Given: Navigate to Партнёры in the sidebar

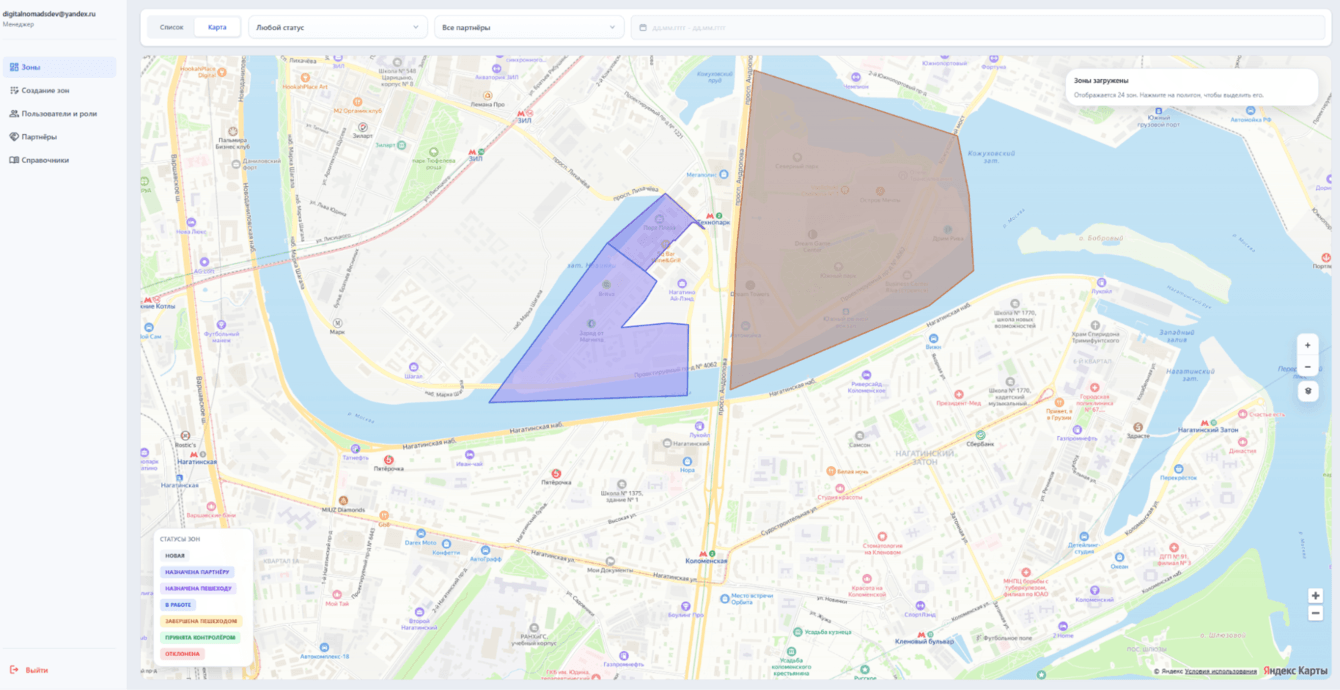Looking at the screenshot, I should tap(58, 137).
